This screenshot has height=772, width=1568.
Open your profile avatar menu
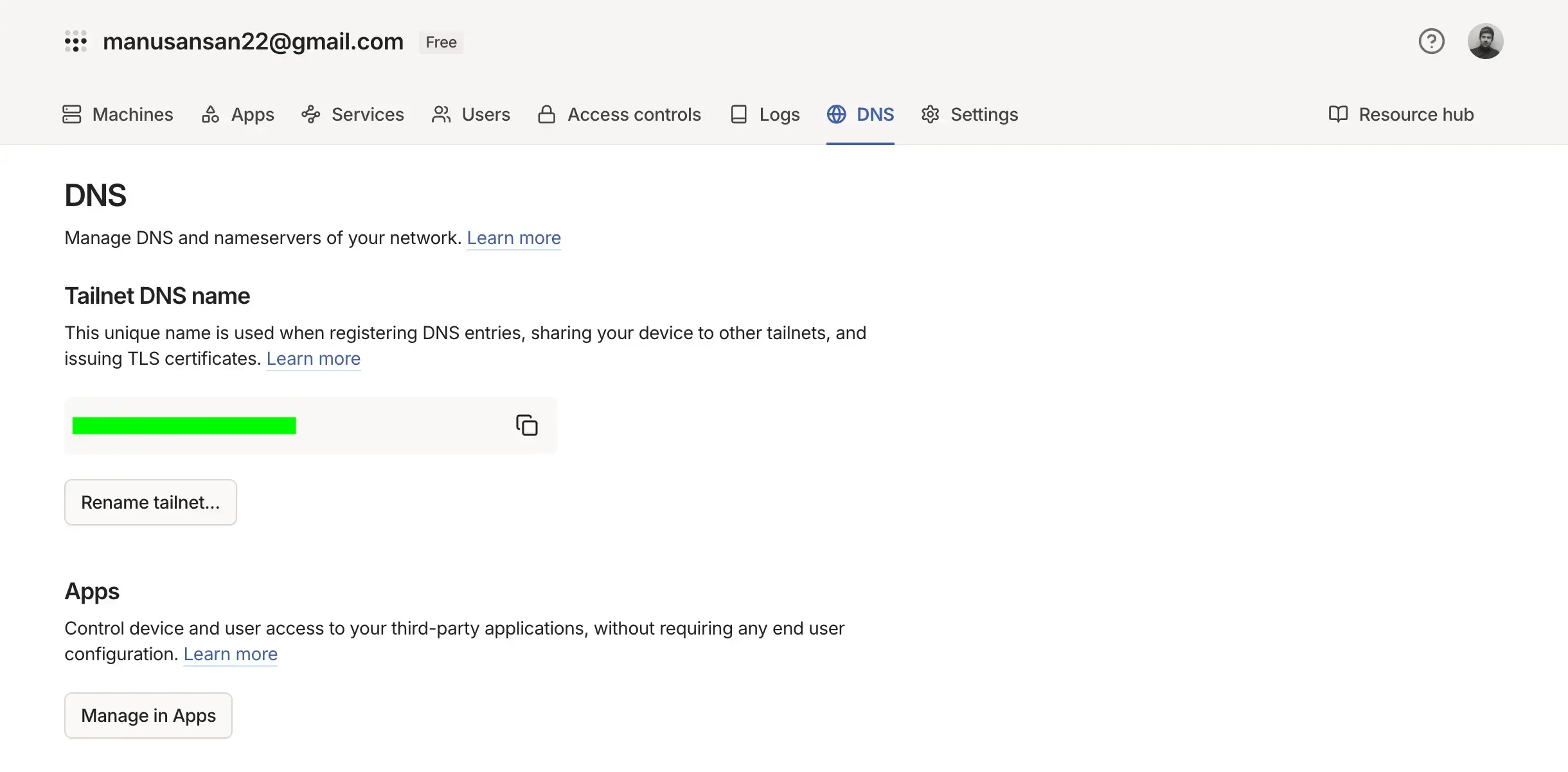pyautogui.click(x=1486, y=40)
